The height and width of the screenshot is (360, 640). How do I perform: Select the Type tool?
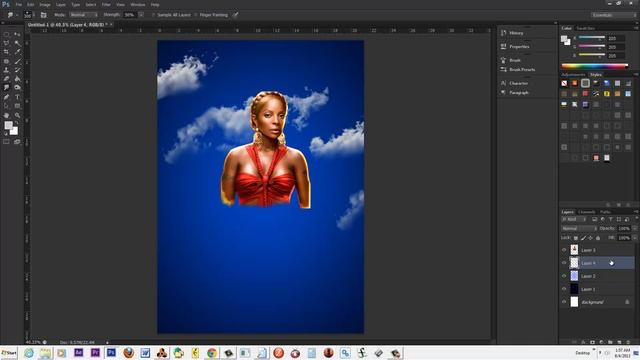(x=17, y=97)
